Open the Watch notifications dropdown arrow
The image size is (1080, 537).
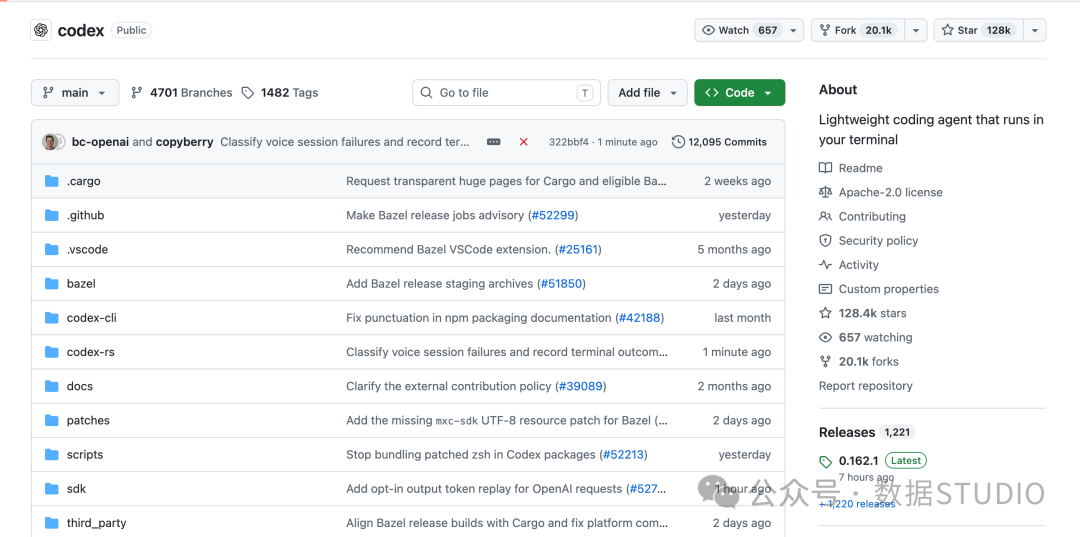[793, 30]
